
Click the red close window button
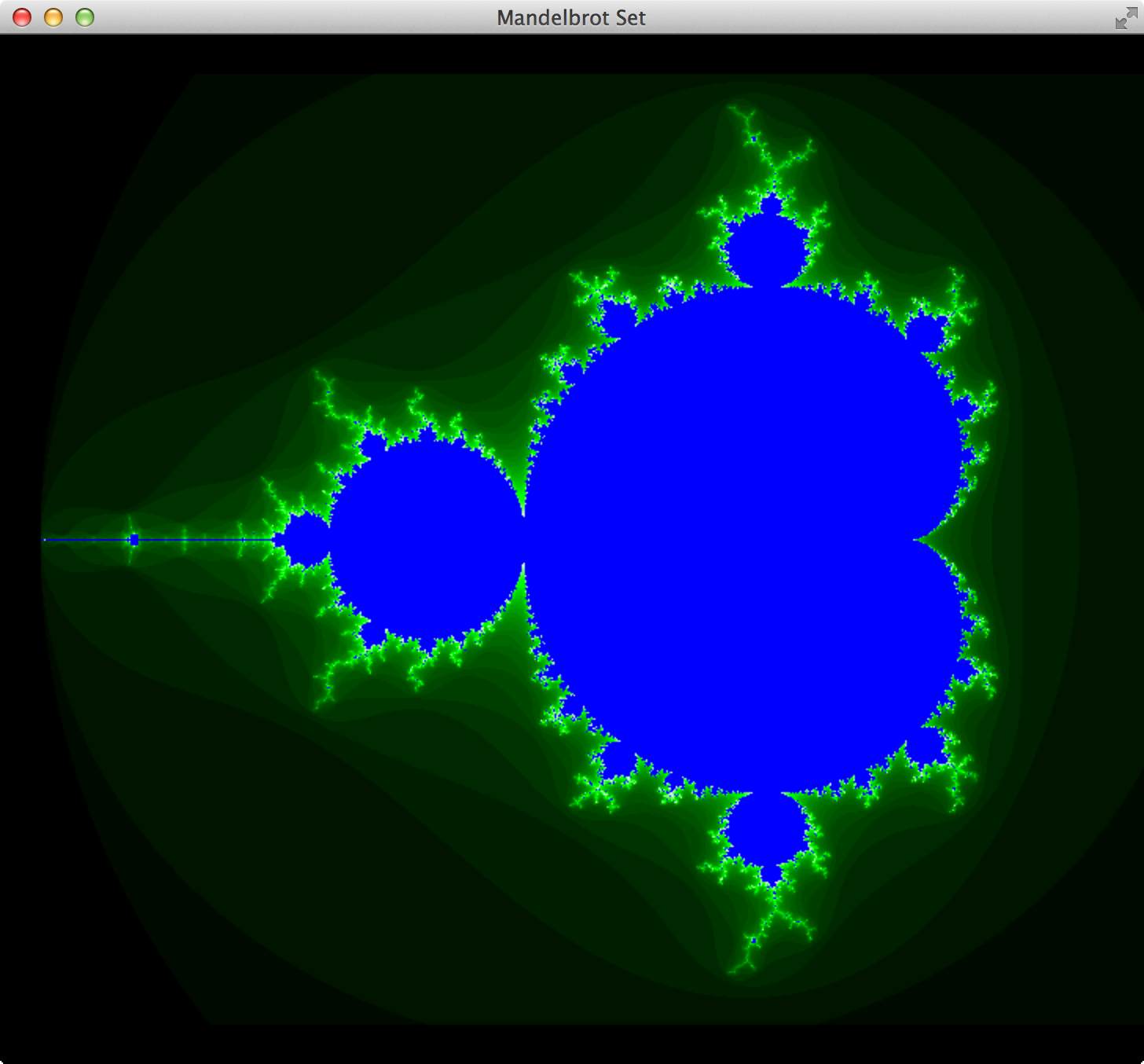pyautogui.click(x=22, y=17)
